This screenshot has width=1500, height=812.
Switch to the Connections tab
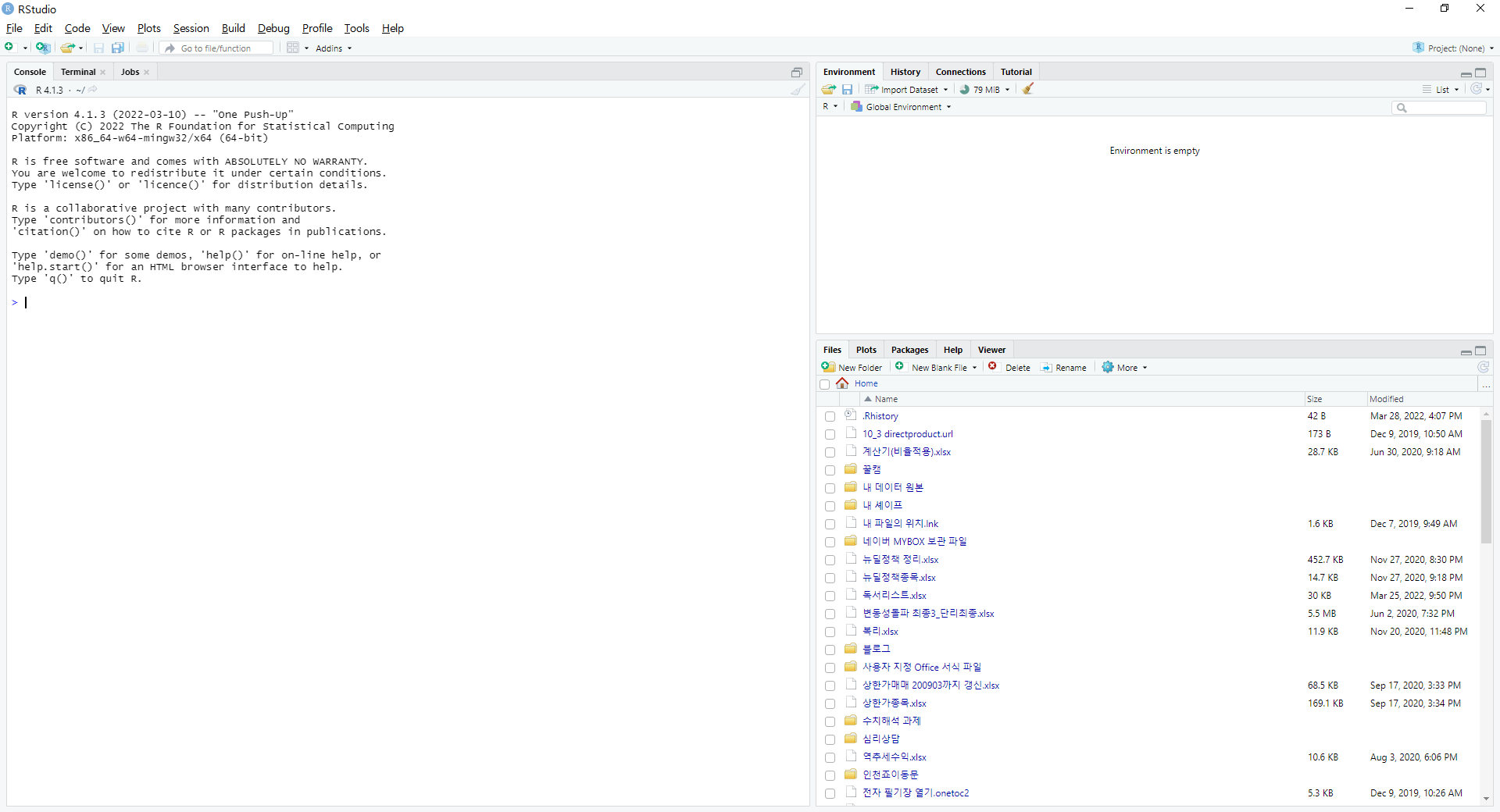coord(960,72)
